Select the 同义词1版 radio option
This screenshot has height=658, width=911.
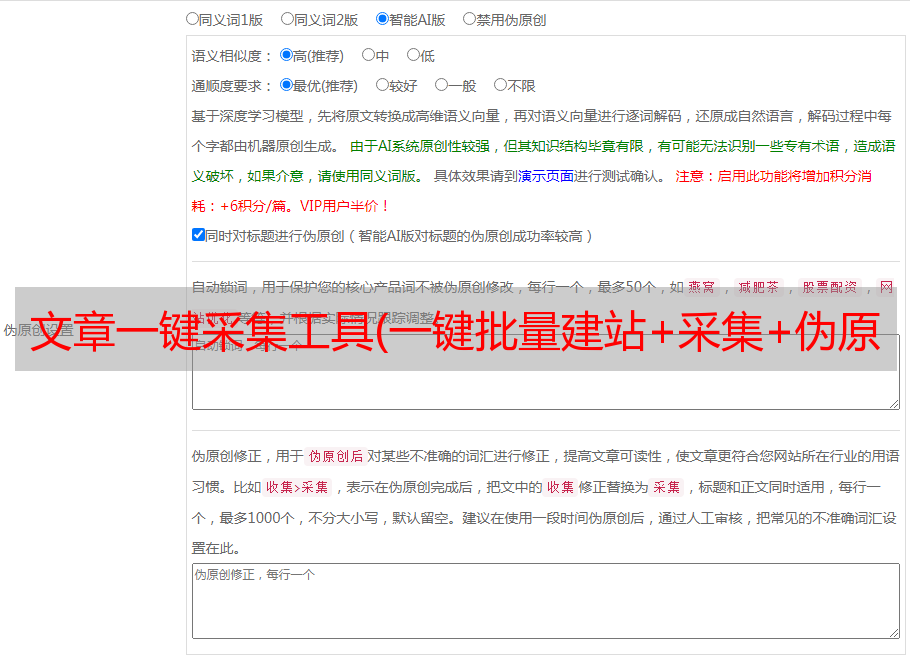192,18
